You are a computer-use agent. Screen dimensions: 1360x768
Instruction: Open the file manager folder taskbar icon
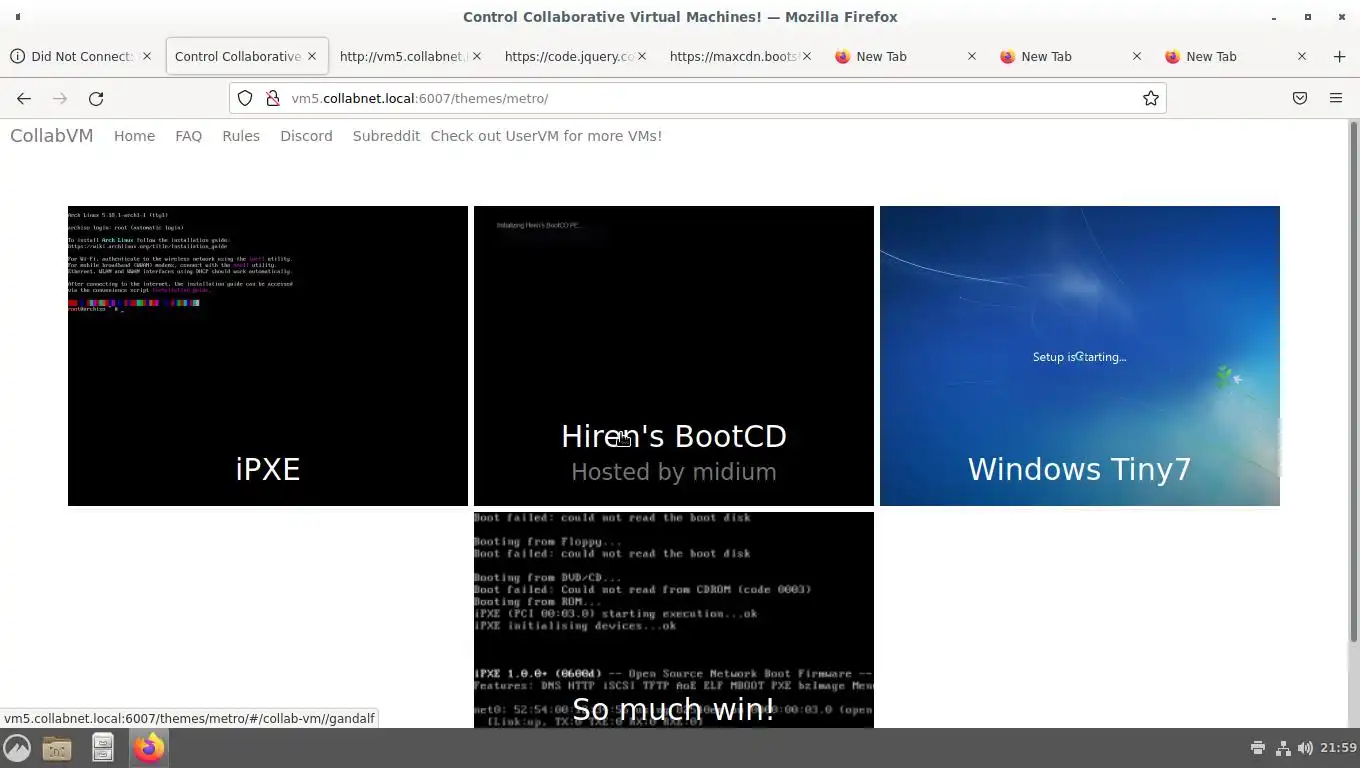click(x=57, y=748)
